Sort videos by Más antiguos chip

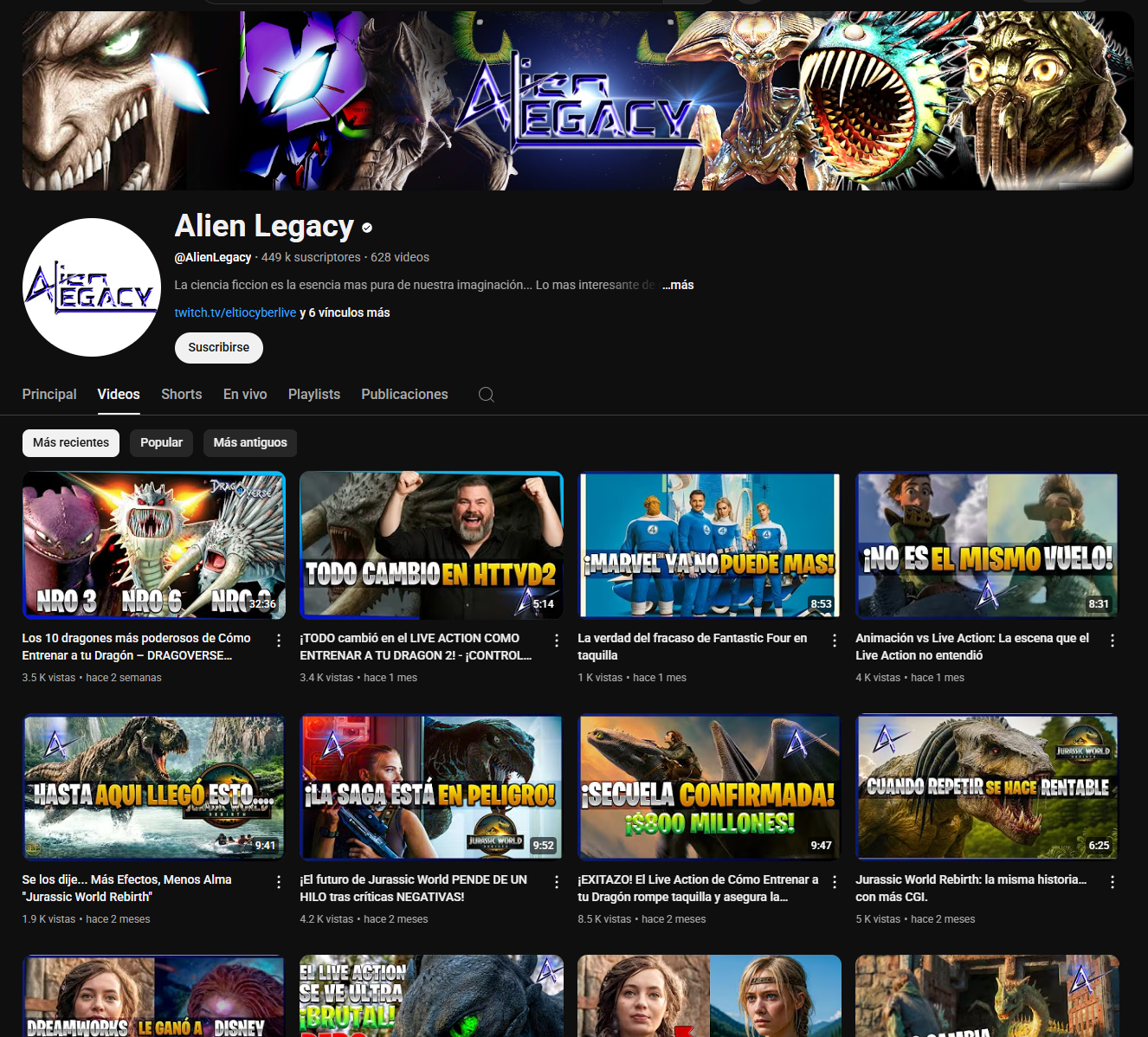coord(250,442)
